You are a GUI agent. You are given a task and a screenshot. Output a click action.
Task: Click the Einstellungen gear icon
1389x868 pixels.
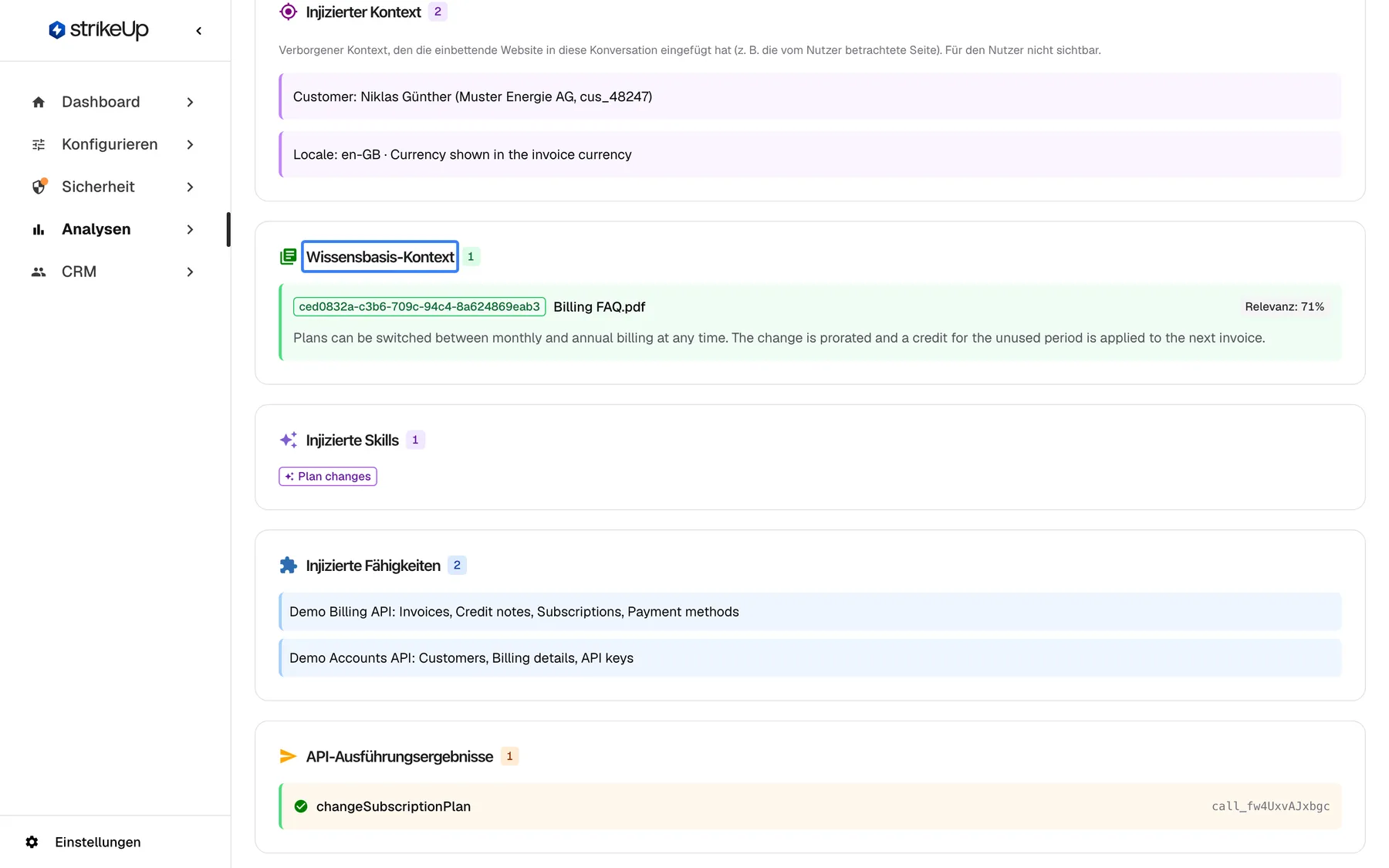coord(32,842)
